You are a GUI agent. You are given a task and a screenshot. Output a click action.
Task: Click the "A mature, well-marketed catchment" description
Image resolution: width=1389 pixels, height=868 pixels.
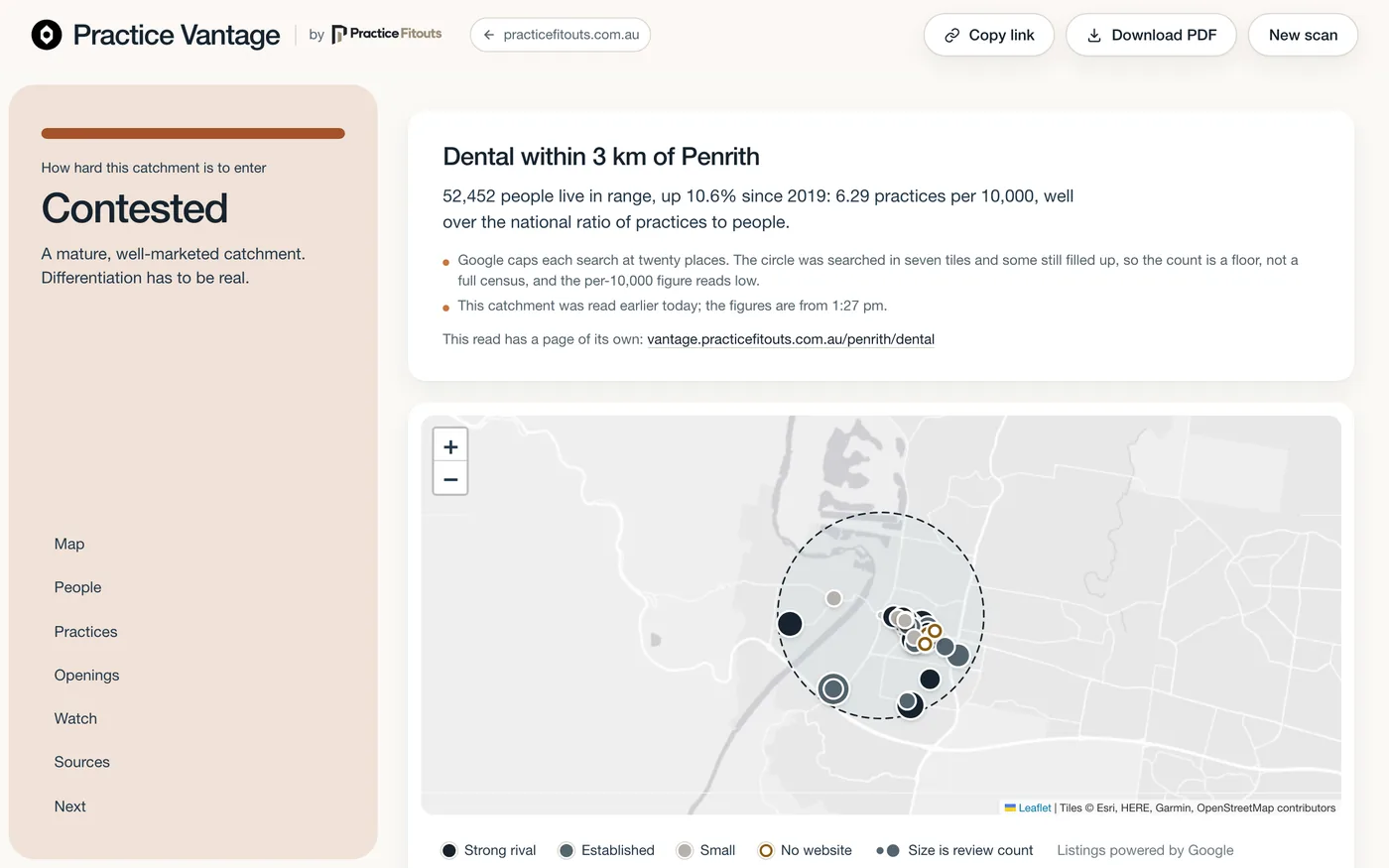pyautogui.click(x=174, y=266)
